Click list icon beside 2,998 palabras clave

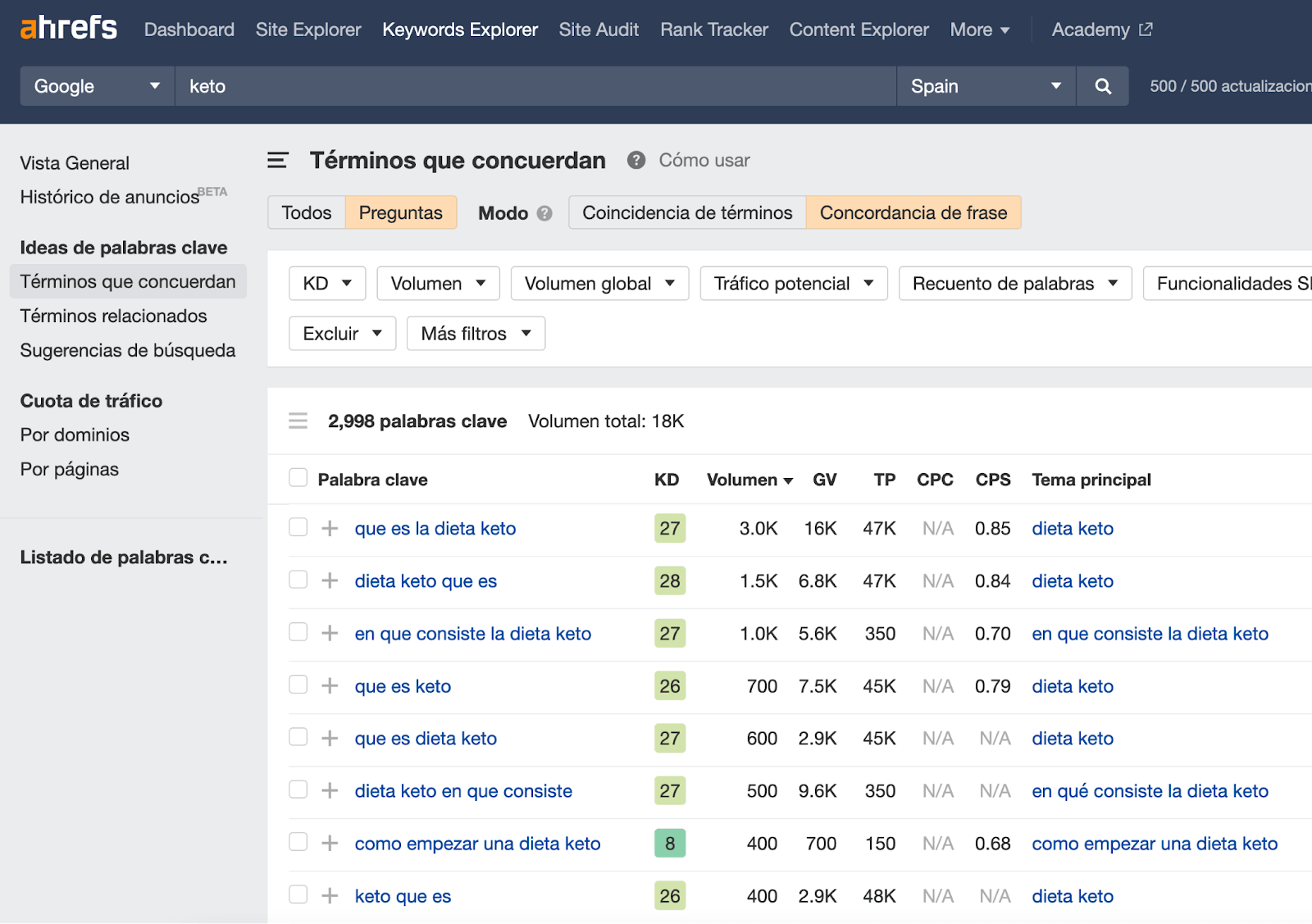coord(298,421)
